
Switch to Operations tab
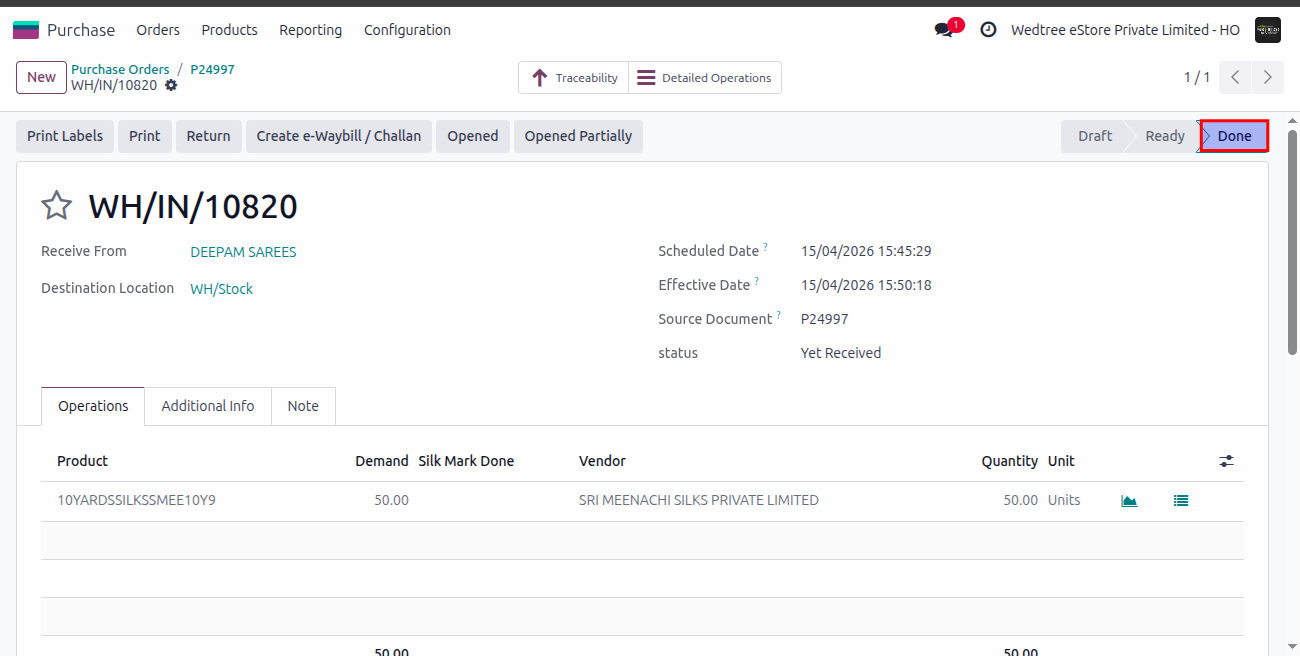(93, 406)
